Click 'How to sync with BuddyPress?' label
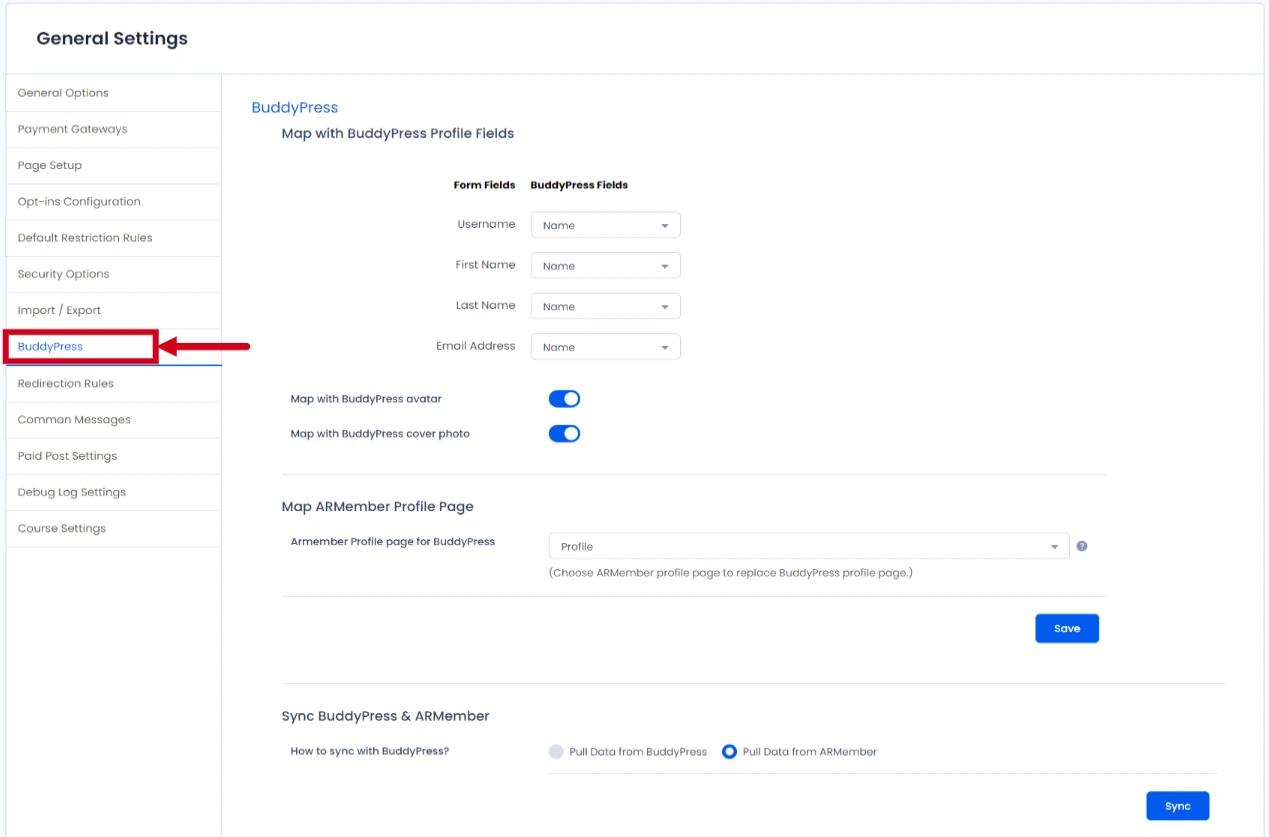This screenshot has height=837, width=1269. click(x=370, y=751)
